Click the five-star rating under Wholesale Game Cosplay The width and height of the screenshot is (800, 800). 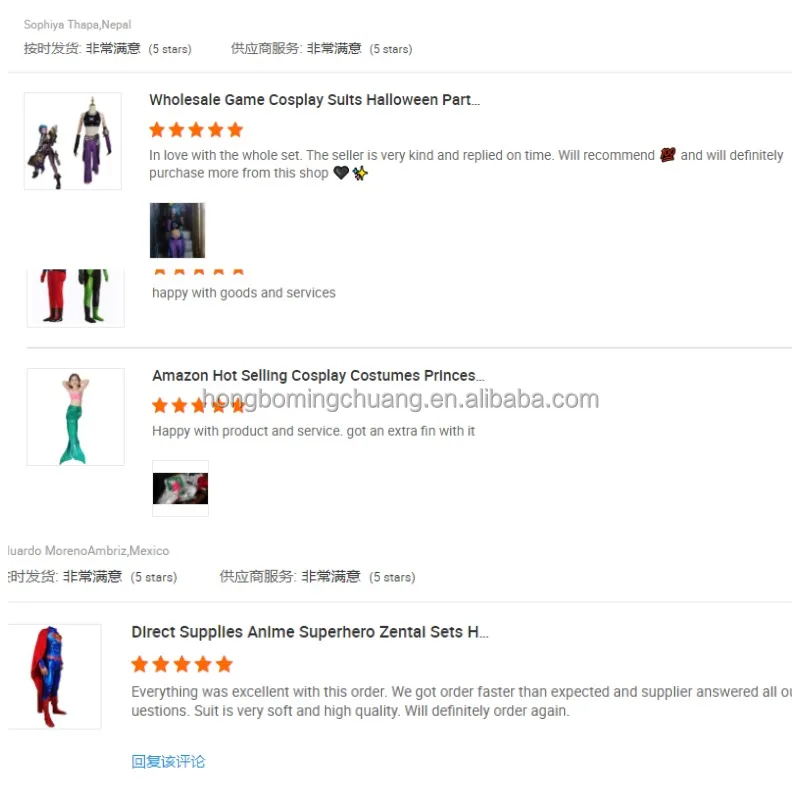click(x=196, y=130)
